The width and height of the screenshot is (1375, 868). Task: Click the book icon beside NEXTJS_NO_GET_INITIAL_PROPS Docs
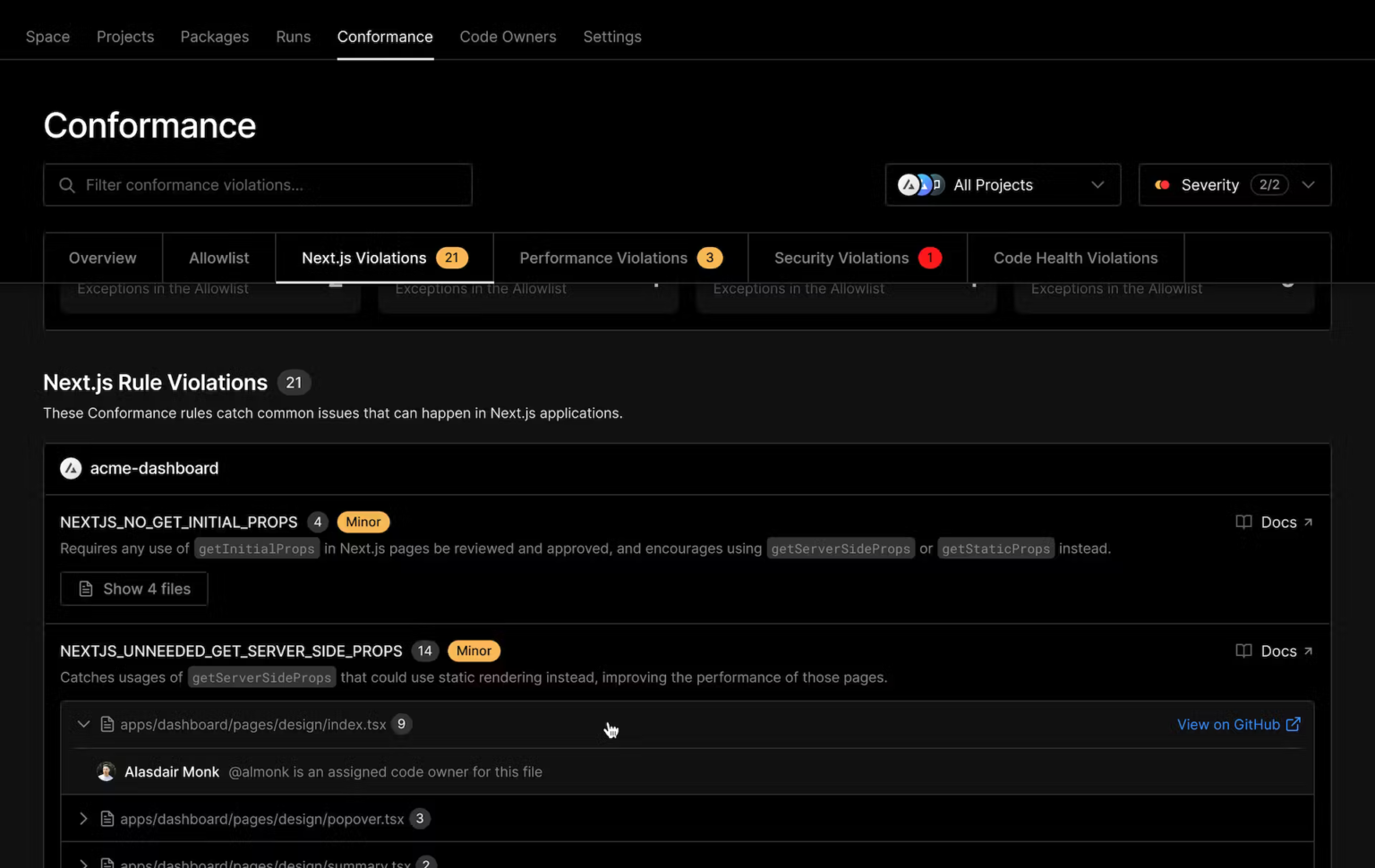point(1243,522)
